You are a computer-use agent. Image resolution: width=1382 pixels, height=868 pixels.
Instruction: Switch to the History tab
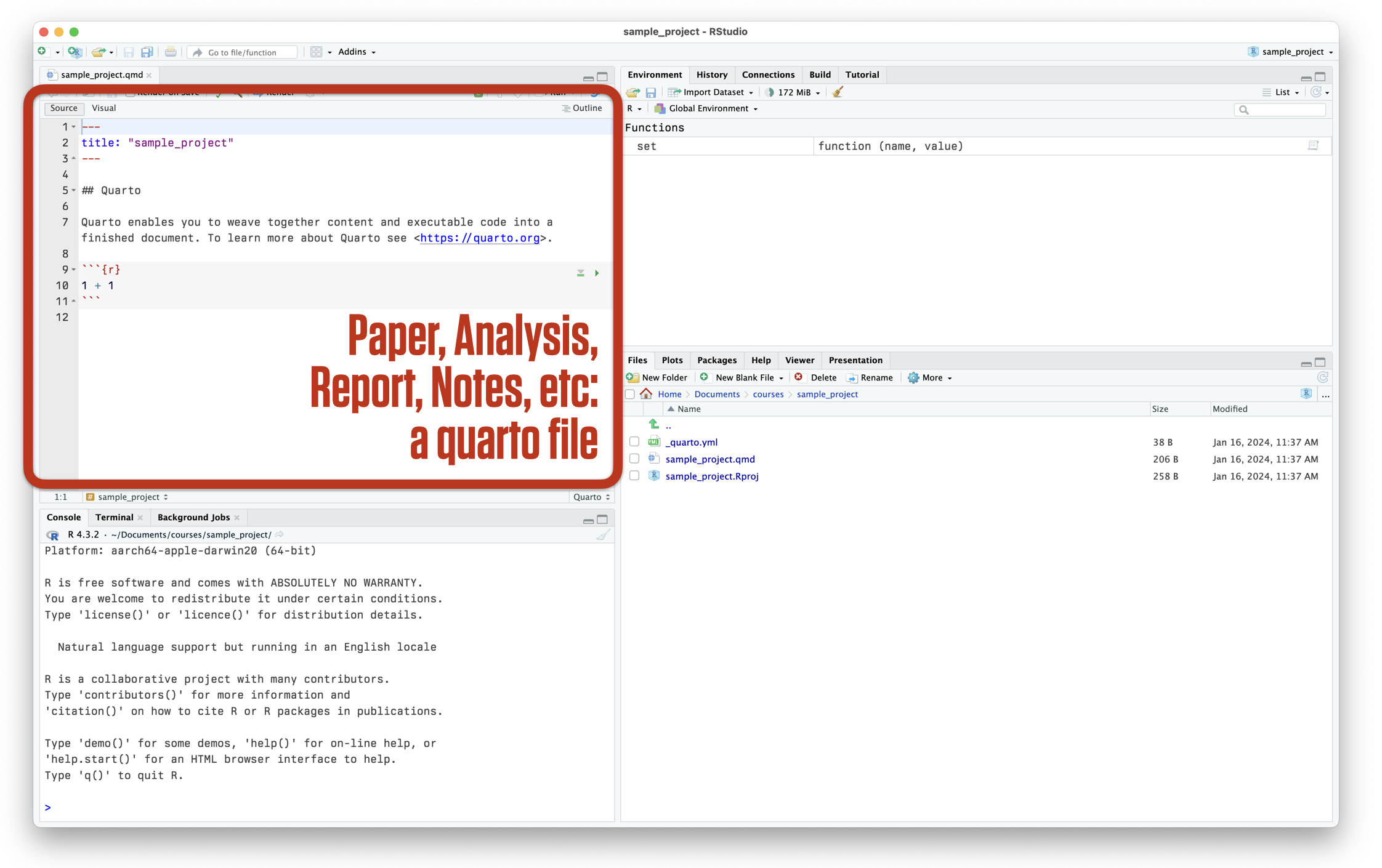tap(712, 74)
